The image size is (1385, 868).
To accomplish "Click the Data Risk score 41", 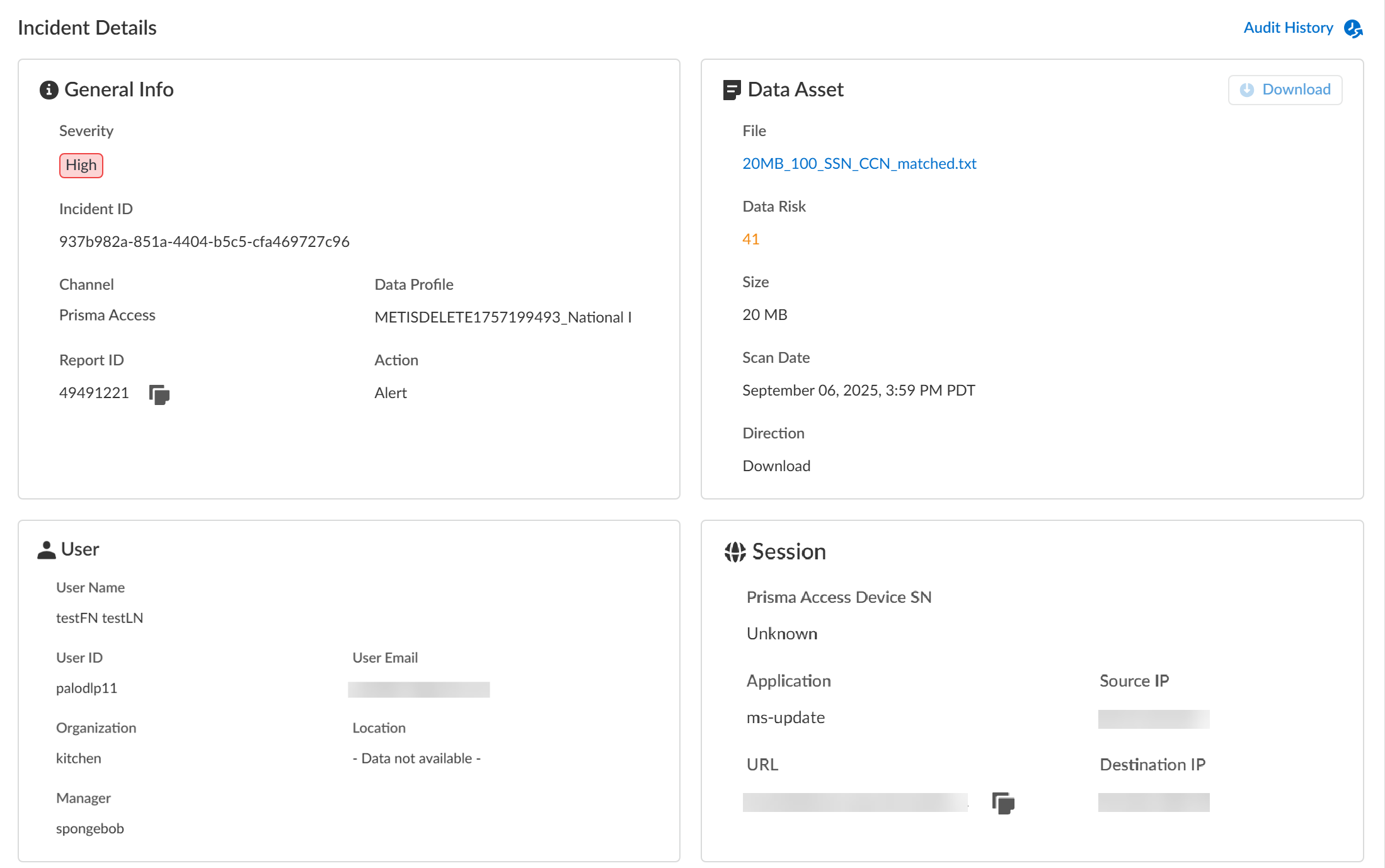I will tap(750, 239).
